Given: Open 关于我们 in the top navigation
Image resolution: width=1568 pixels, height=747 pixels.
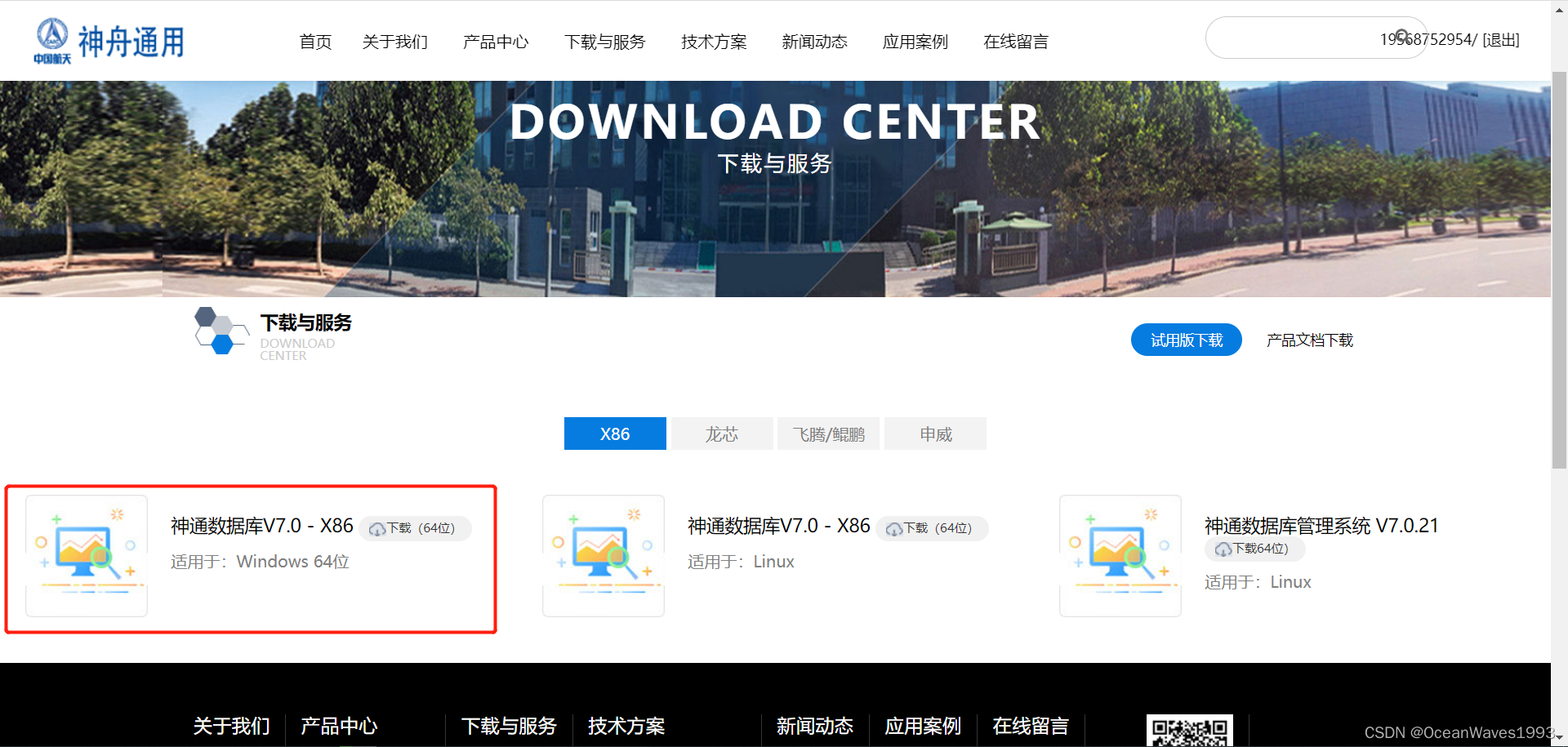Looking at the screenshot, I should coord(395,42).
